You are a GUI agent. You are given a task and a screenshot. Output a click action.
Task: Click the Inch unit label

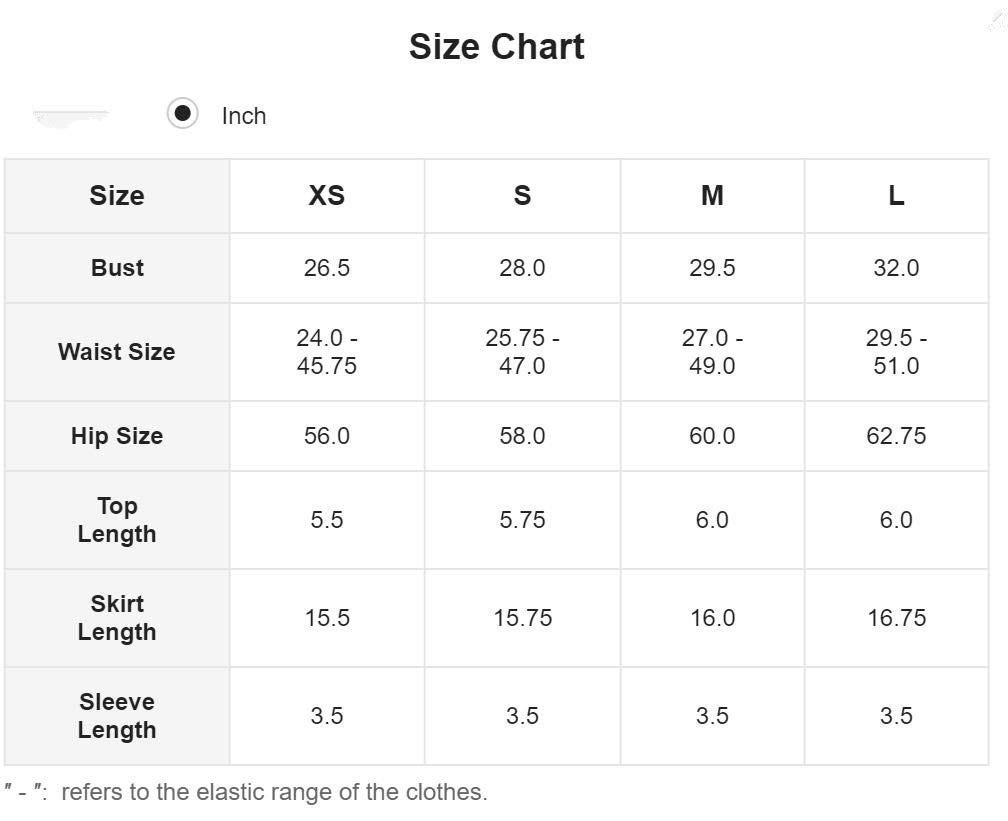243,116
